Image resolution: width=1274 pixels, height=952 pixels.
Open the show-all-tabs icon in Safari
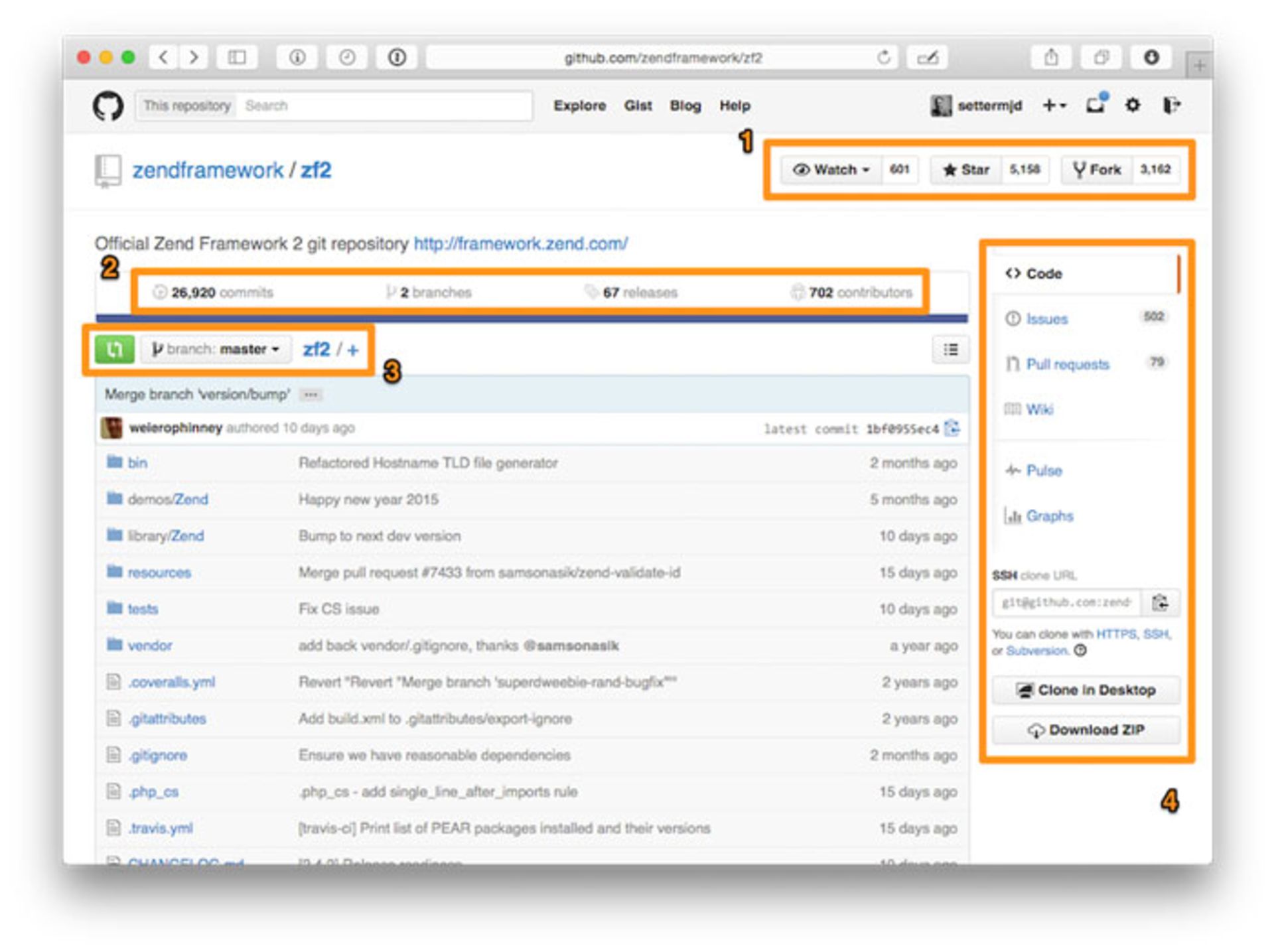pyautogui.click(x=1101, y=58)
